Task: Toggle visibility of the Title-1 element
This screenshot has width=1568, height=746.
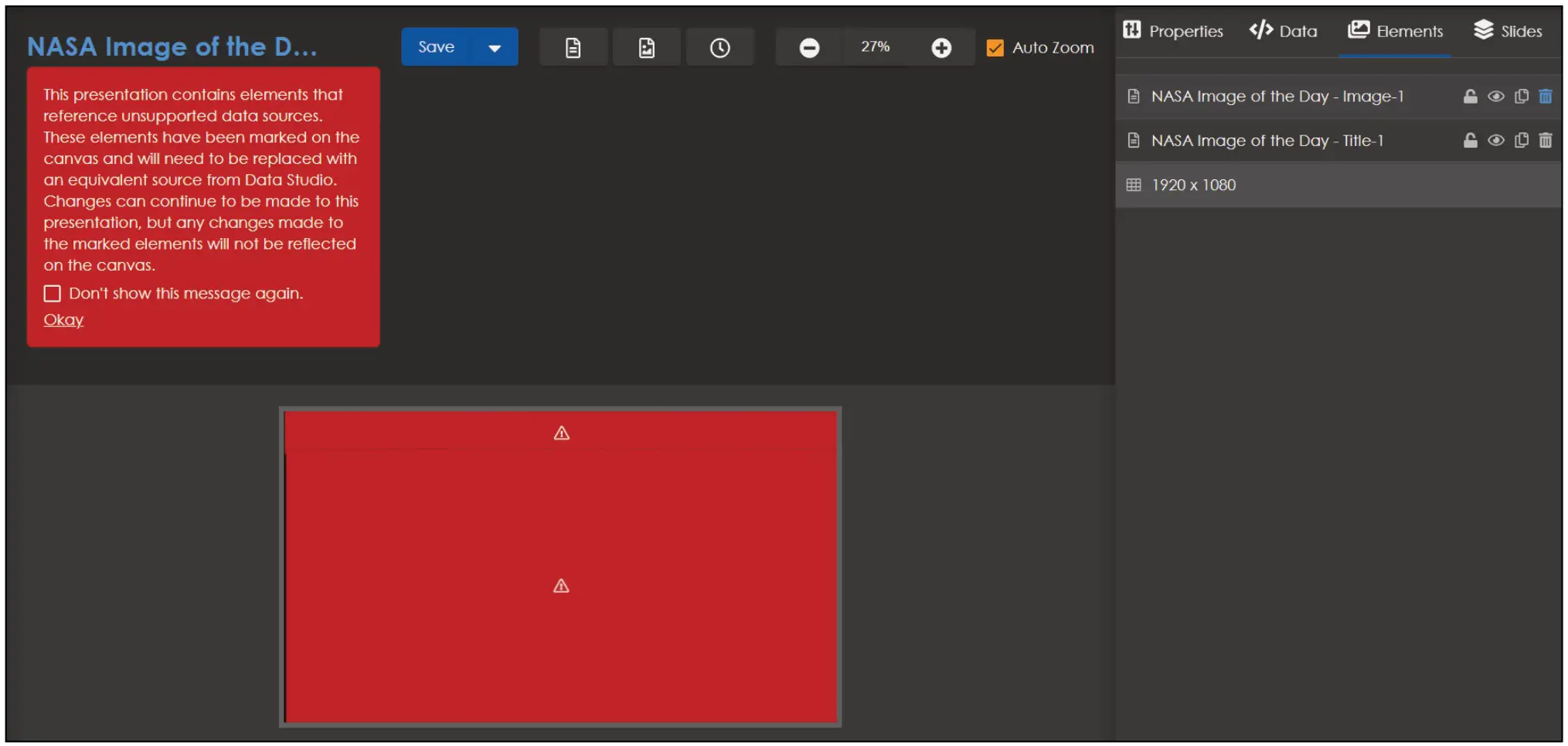Action: (1495, 140)
